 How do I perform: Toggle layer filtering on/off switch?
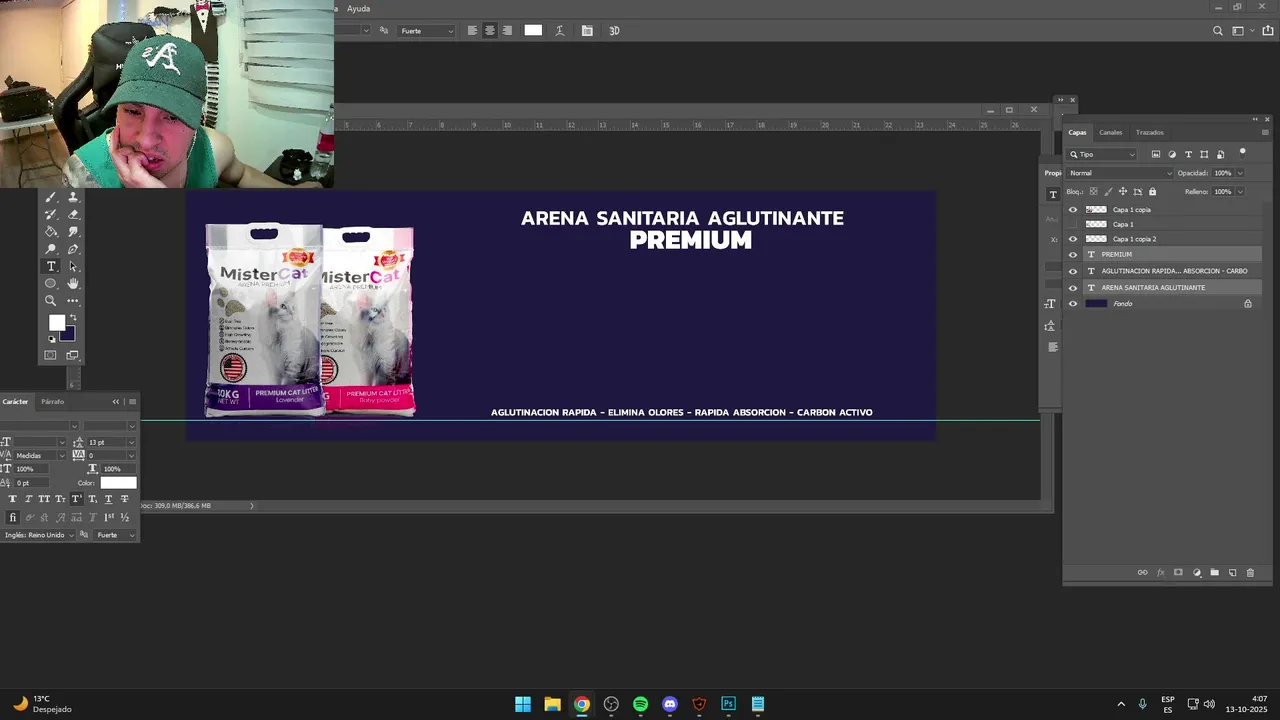coord(1243,153)
